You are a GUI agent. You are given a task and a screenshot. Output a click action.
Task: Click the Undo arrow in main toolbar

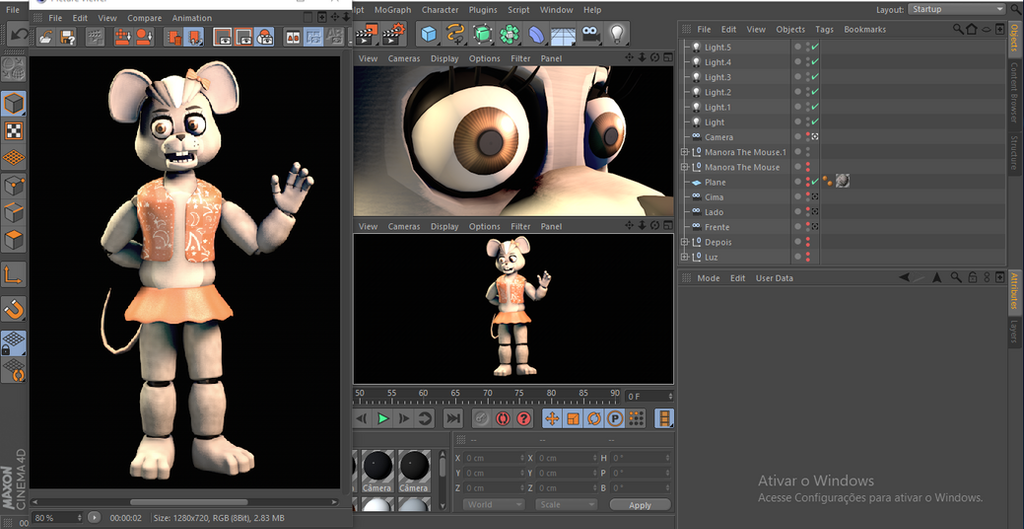tap(17, 35)
